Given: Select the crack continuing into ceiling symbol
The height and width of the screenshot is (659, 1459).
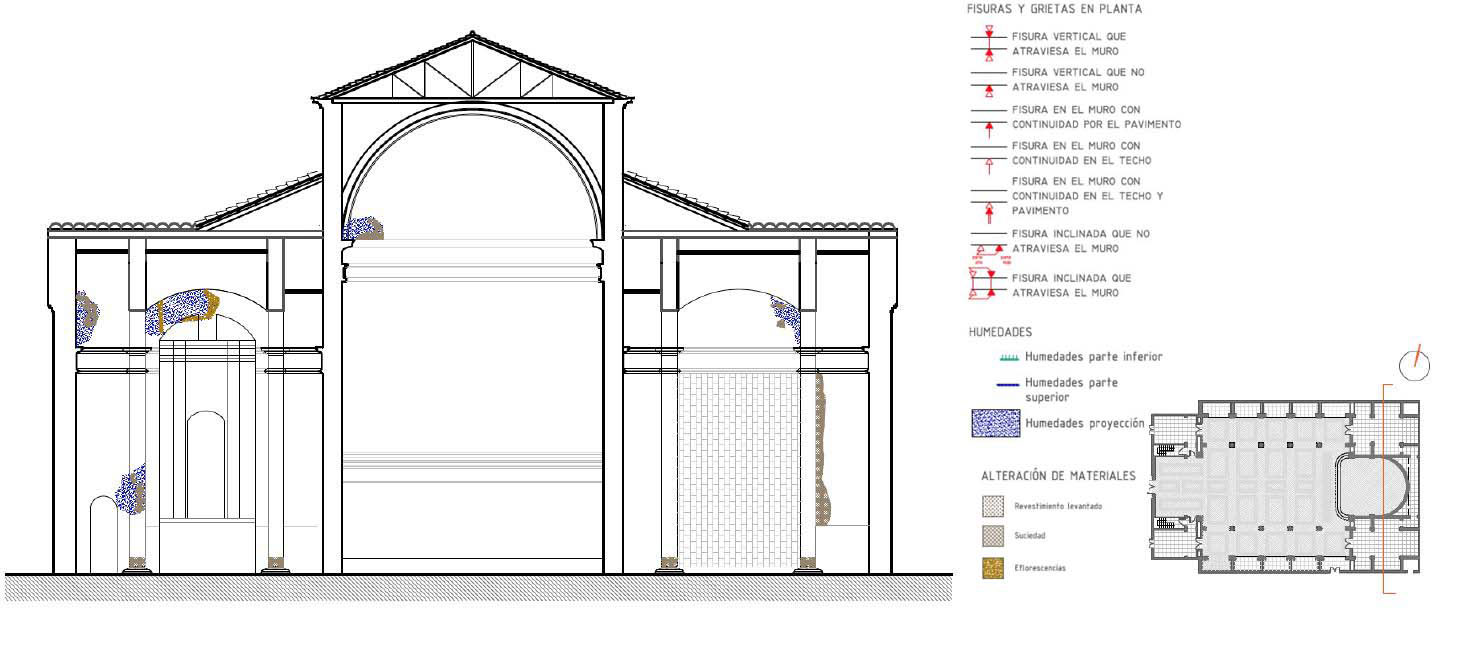Looking at the screenshot, I should click(989, 155).
